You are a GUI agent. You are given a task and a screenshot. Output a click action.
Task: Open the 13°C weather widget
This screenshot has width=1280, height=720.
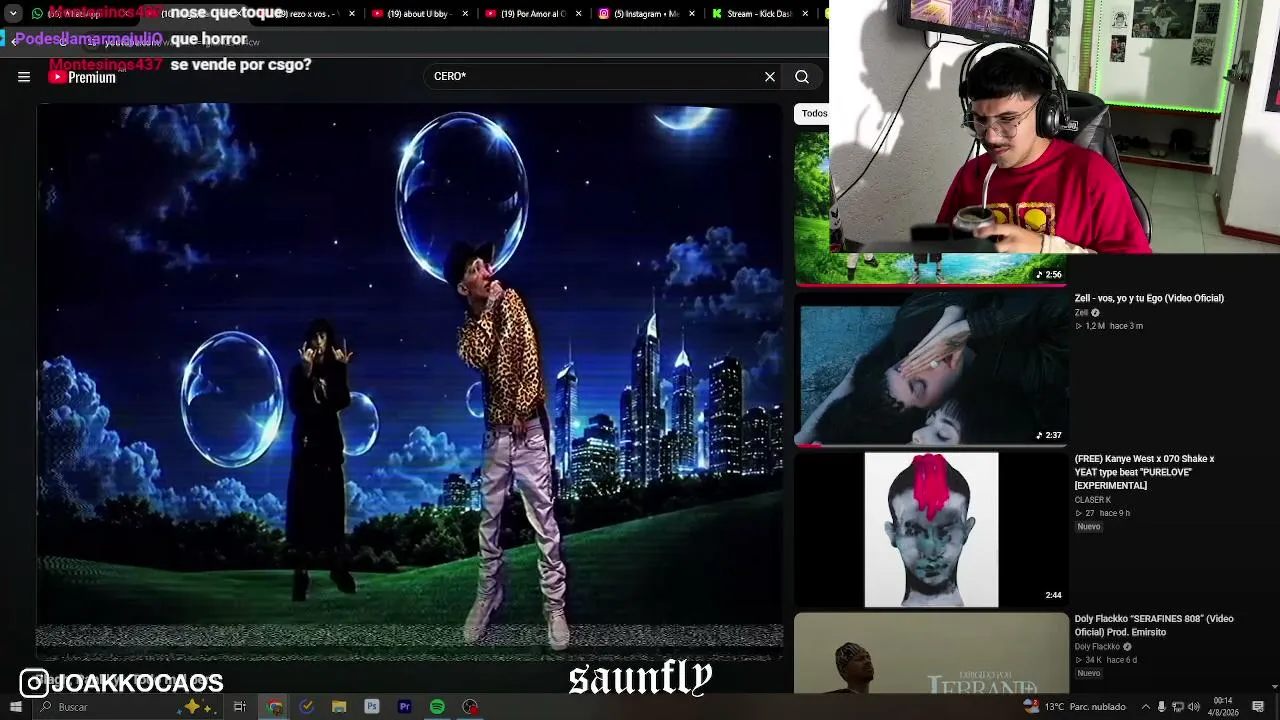tap(1076, 707)
